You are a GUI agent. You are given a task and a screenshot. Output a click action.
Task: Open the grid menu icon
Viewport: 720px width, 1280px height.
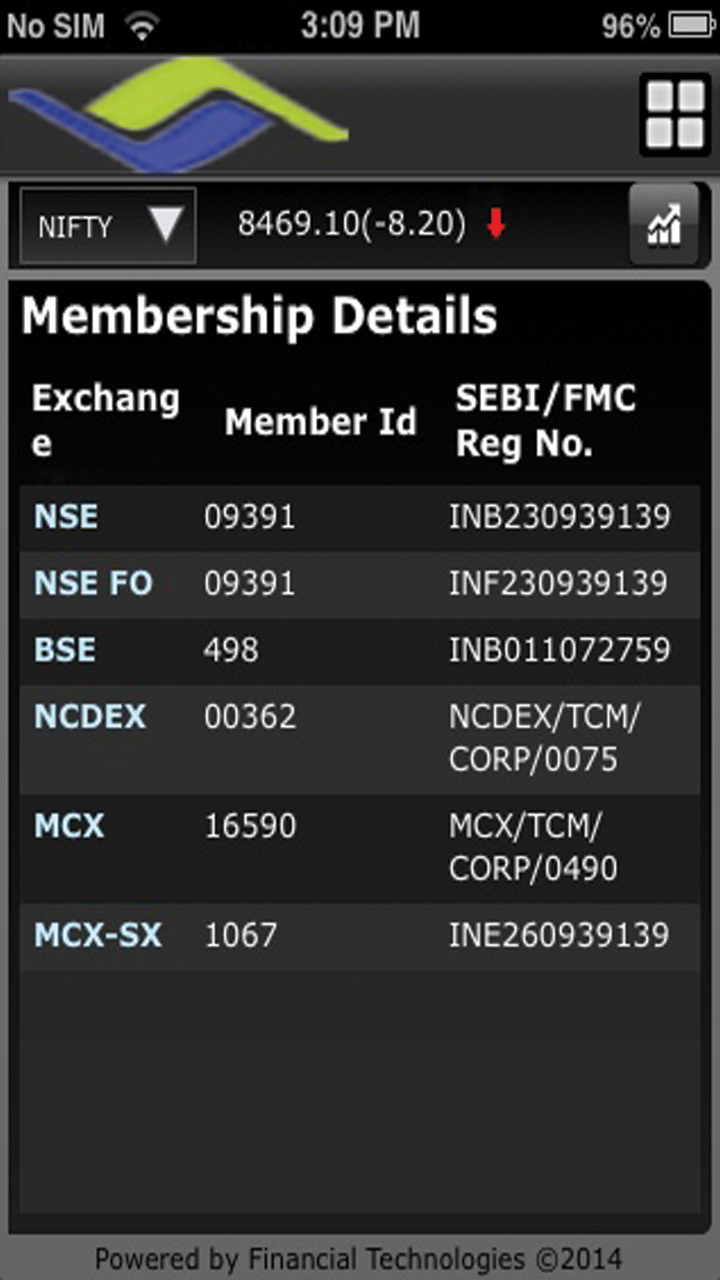point(674,114)
